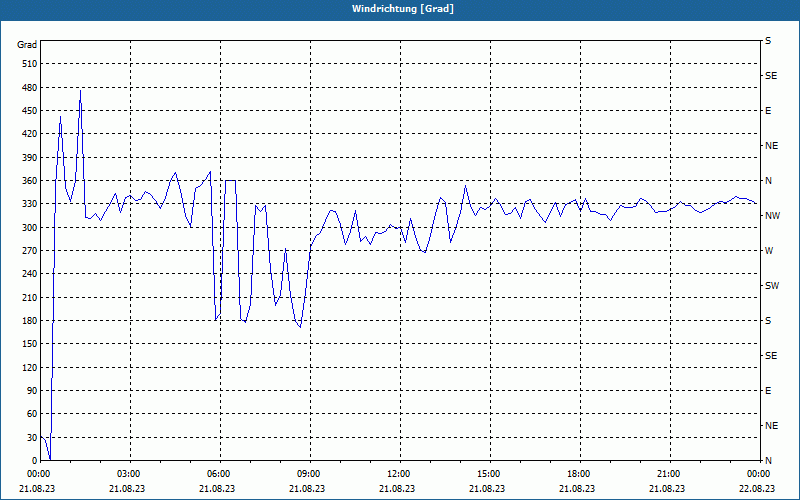Click the S compass label at 180 degrees
Screen dimensions: 800x500
(768, 321)
